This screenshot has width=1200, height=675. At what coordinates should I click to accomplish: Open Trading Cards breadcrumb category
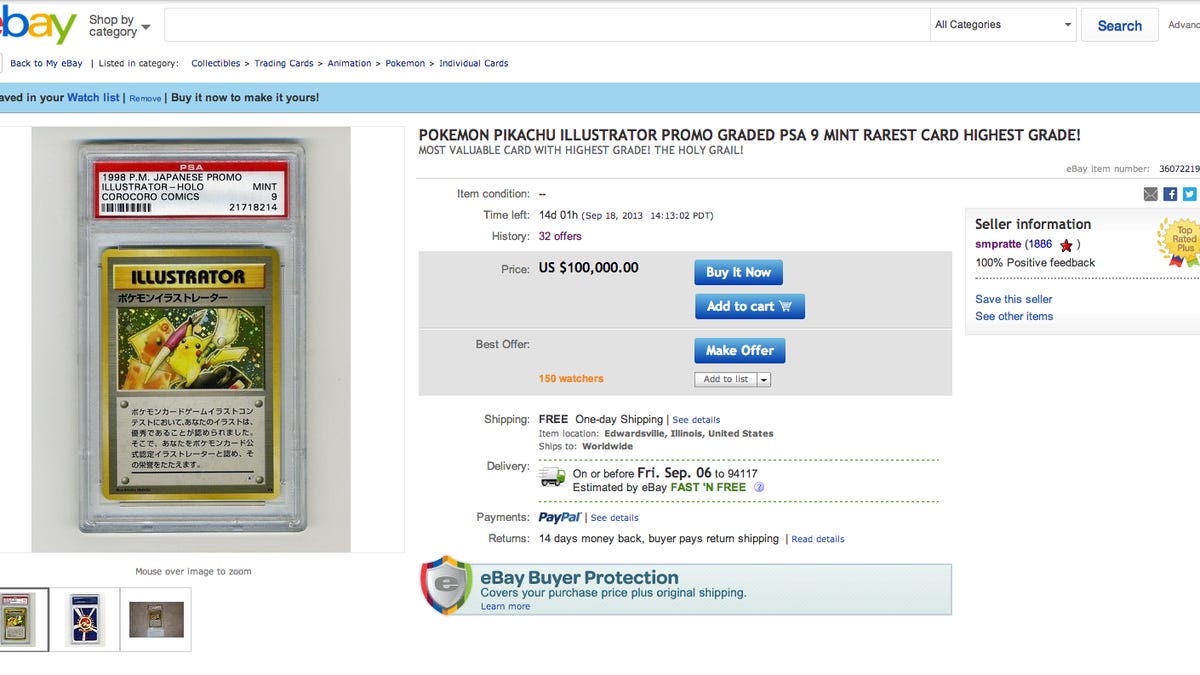(x=284, y=63)
